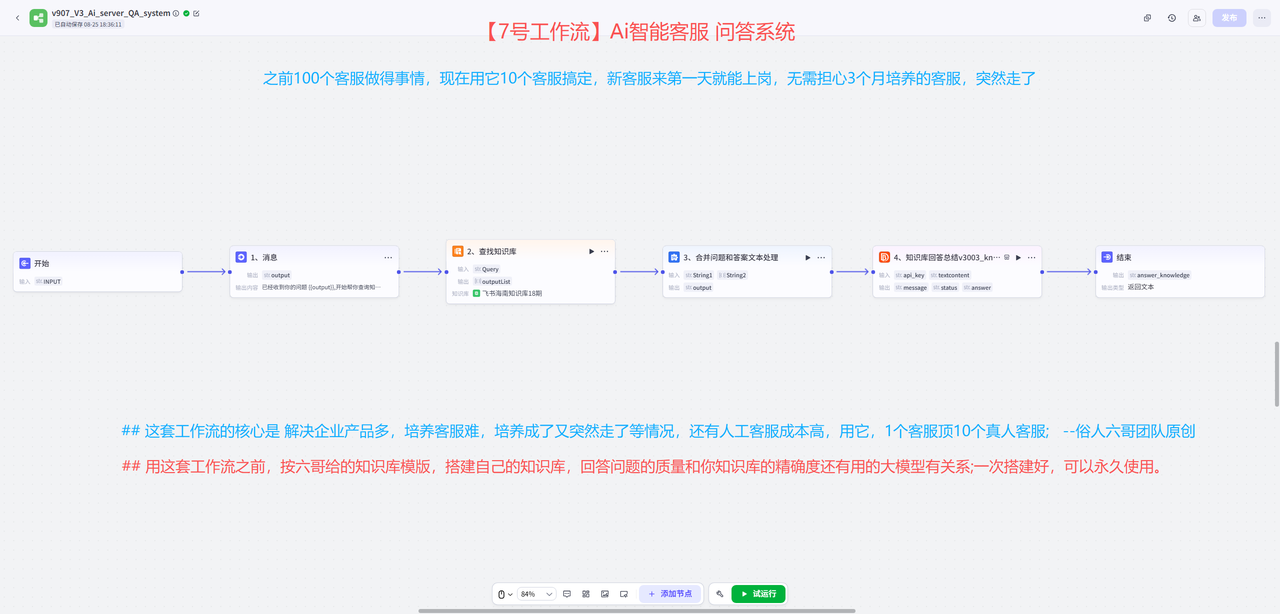Viewport: 1280px width, 614px height.
Task: Click the collaborators people icon
Action: tap(1197, 18)
